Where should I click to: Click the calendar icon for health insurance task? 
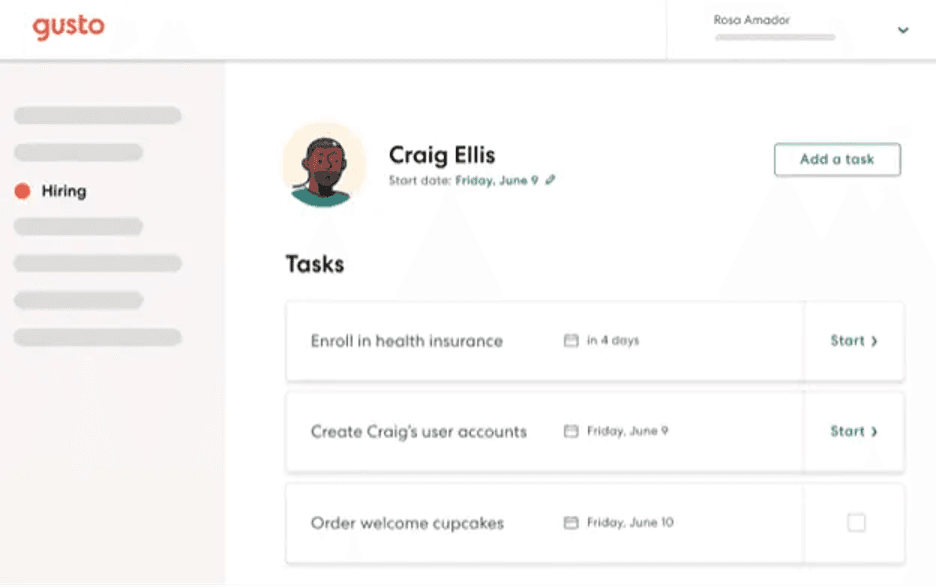[571, 341]
